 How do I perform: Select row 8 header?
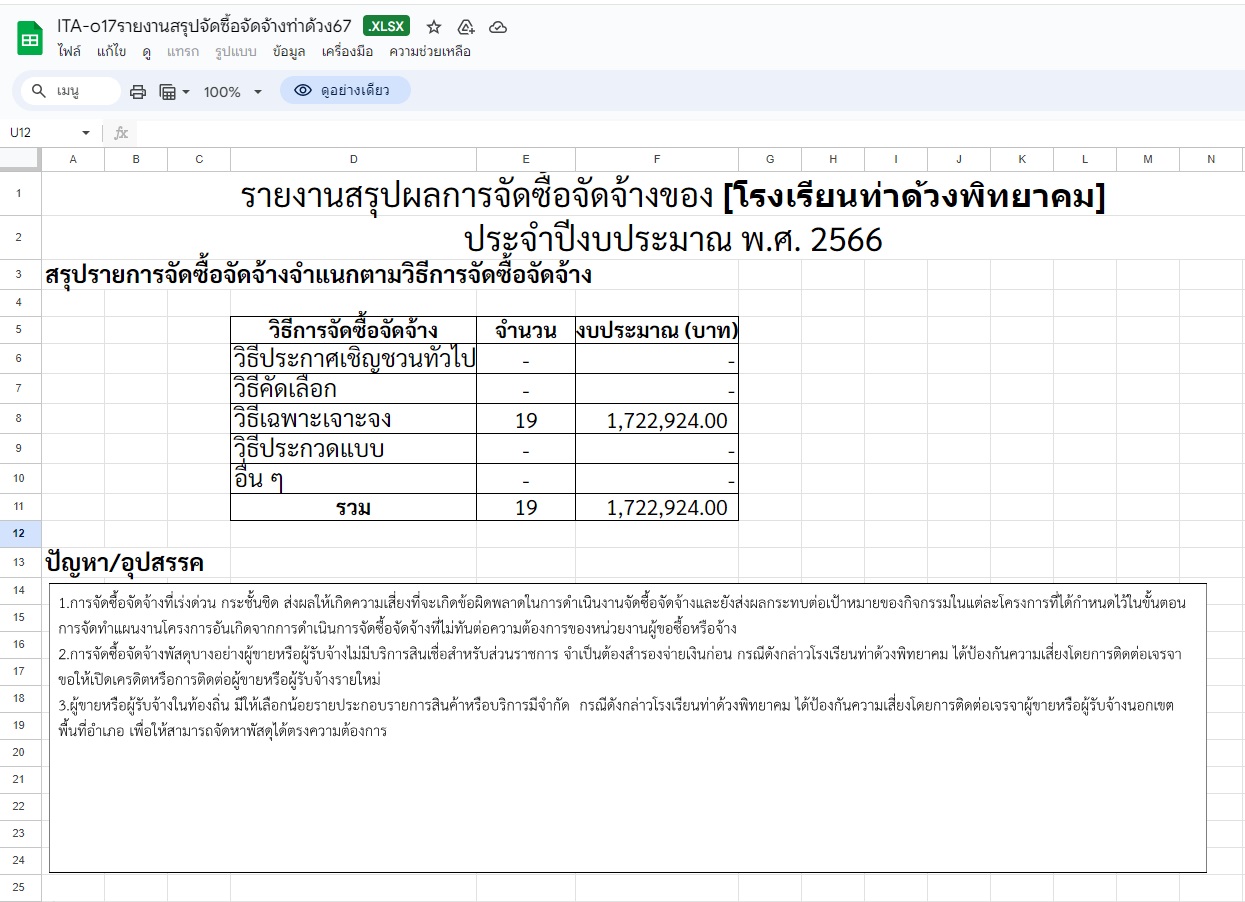(x=20, y=418)
